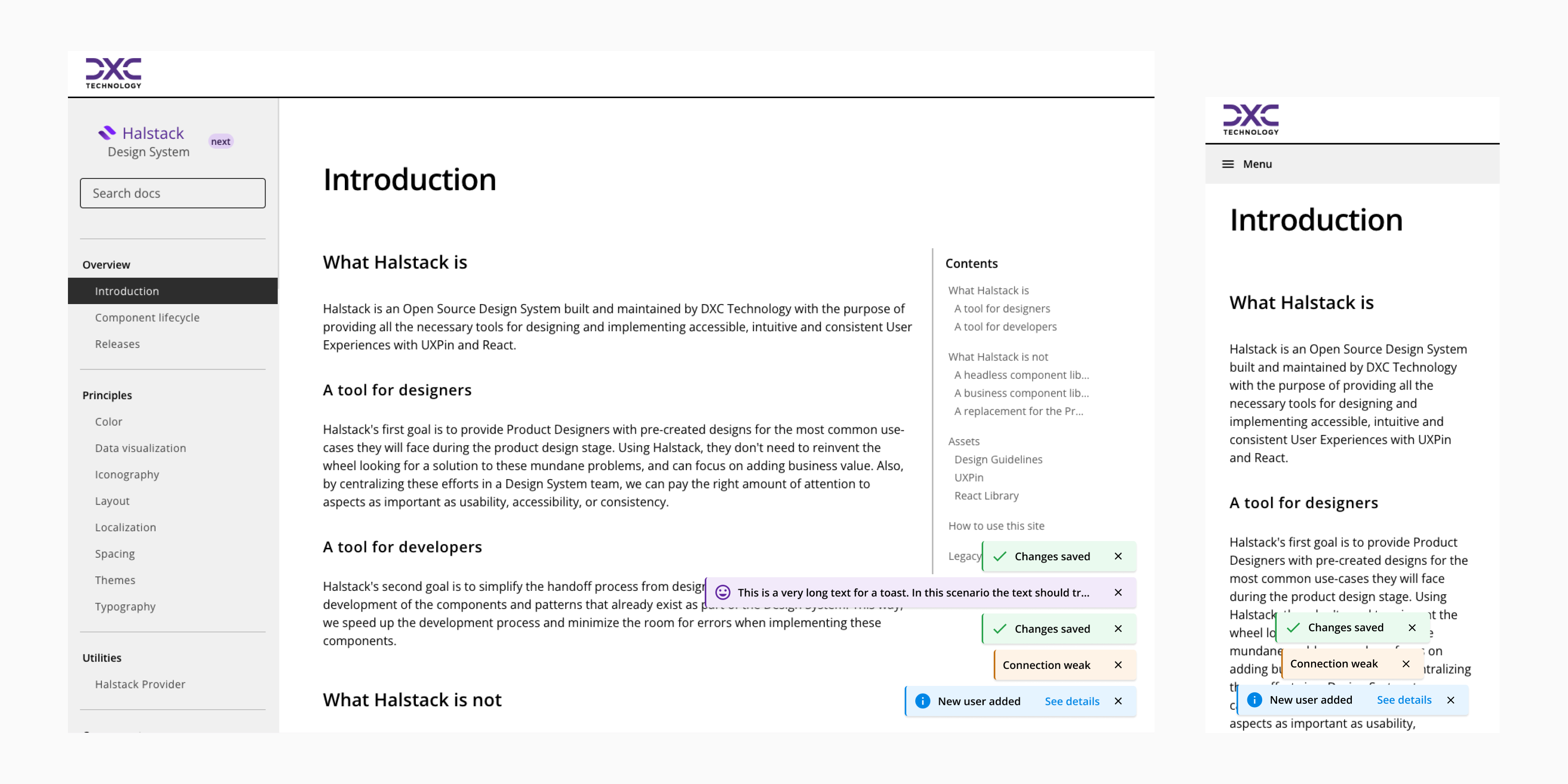Go to Releases page
Image resolution: width=1568 pixels, height=784 pixels.
coord(117,344)
